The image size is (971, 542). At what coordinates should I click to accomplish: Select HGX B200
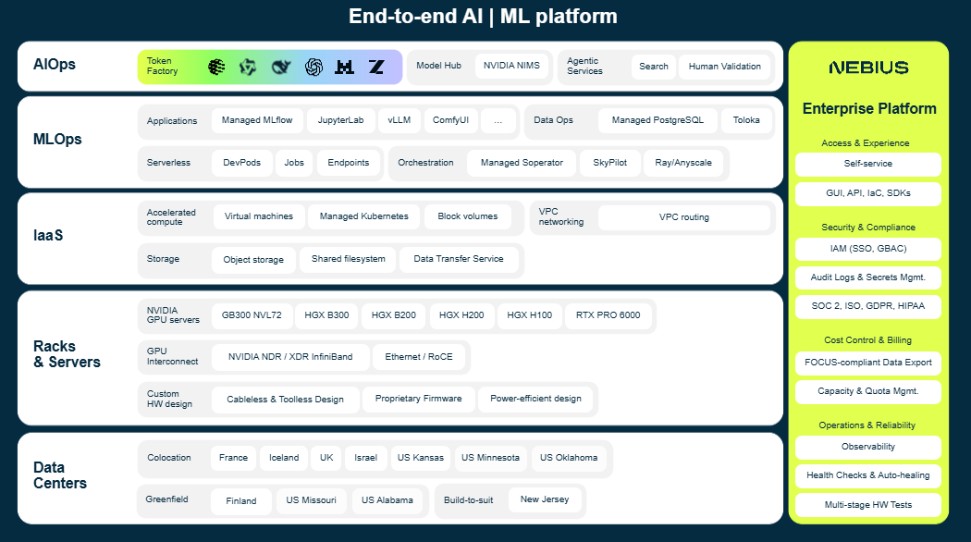(x=394, y=315)
